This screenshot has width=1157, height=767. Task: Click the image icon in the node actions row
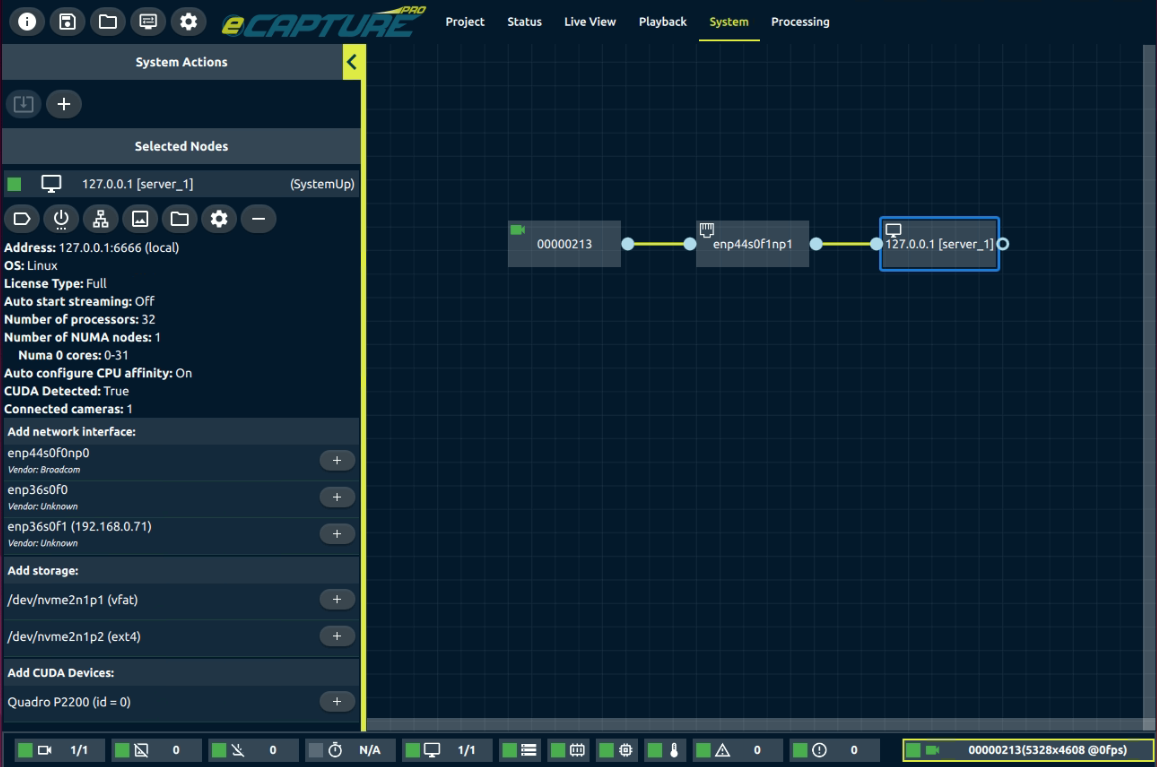tap(139, 218)
